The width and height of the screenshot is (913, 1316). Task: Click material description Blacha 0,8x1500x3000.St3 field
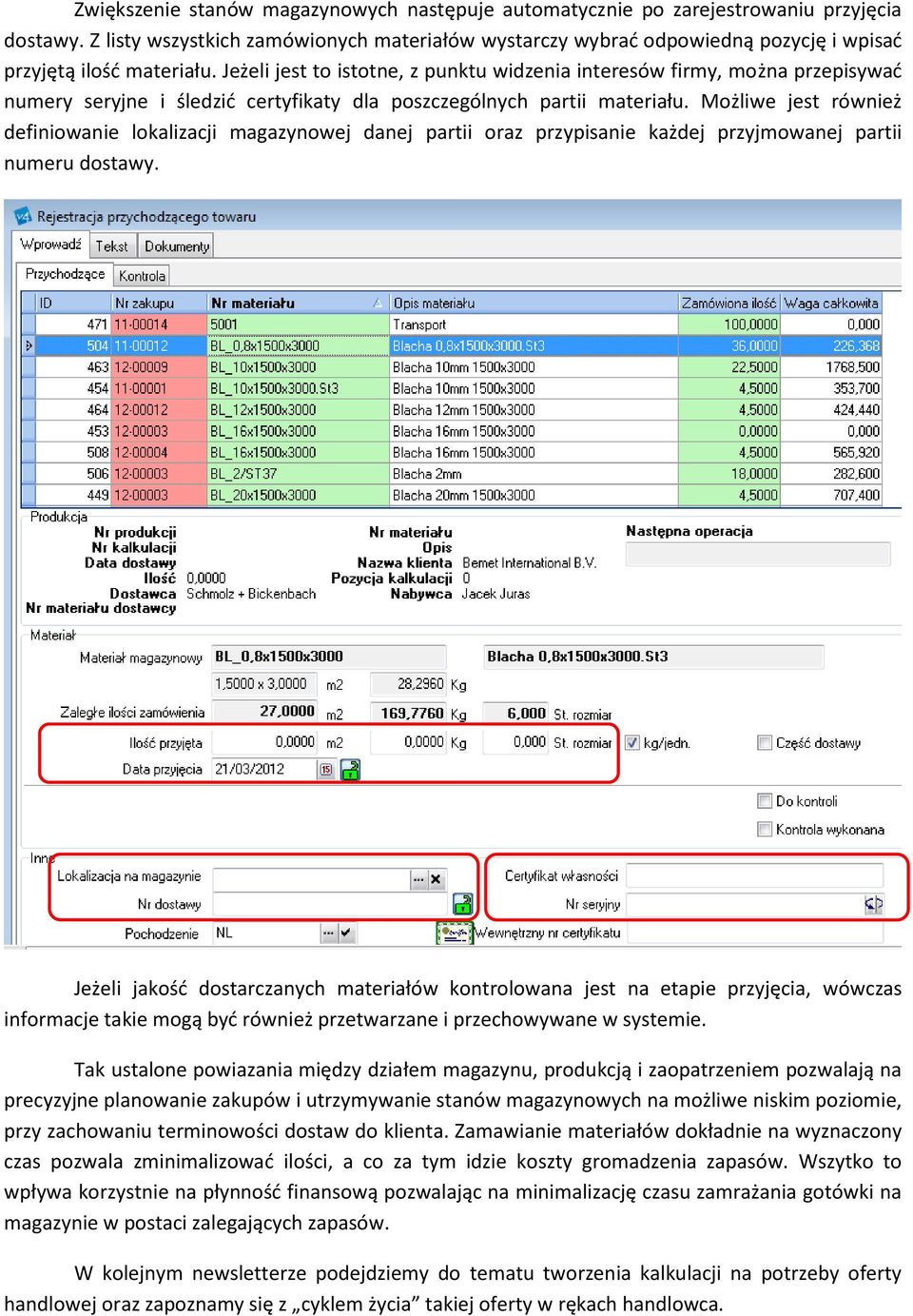tap(653, 657)
